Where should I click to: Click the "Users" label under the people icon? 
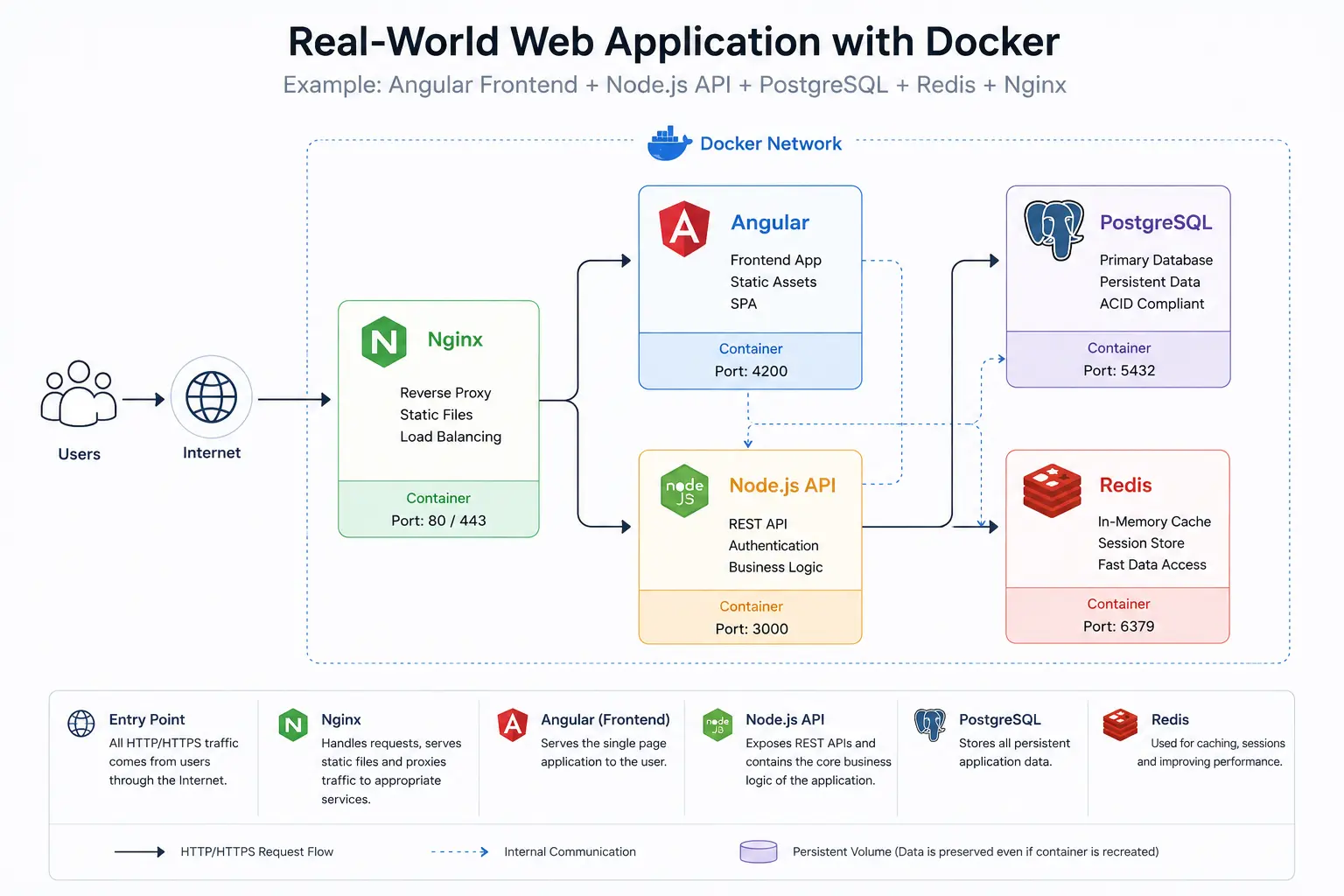pyautogui.click(x=80, y=454)
